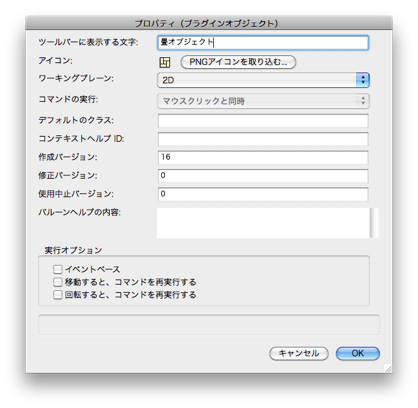418x408 pixels.
Task: Check 回転すると、コマンドを再実行する option
Action: [58, 295]
